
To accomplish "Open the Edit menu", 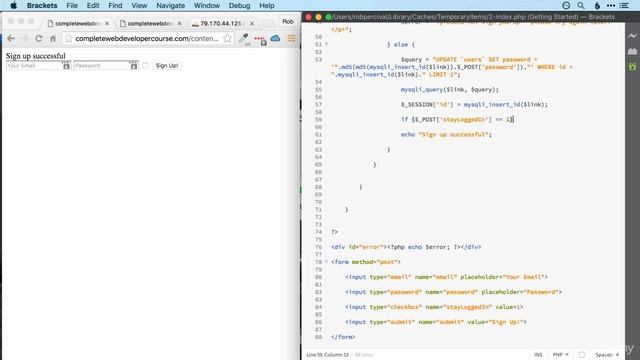I will coord(93,5).
